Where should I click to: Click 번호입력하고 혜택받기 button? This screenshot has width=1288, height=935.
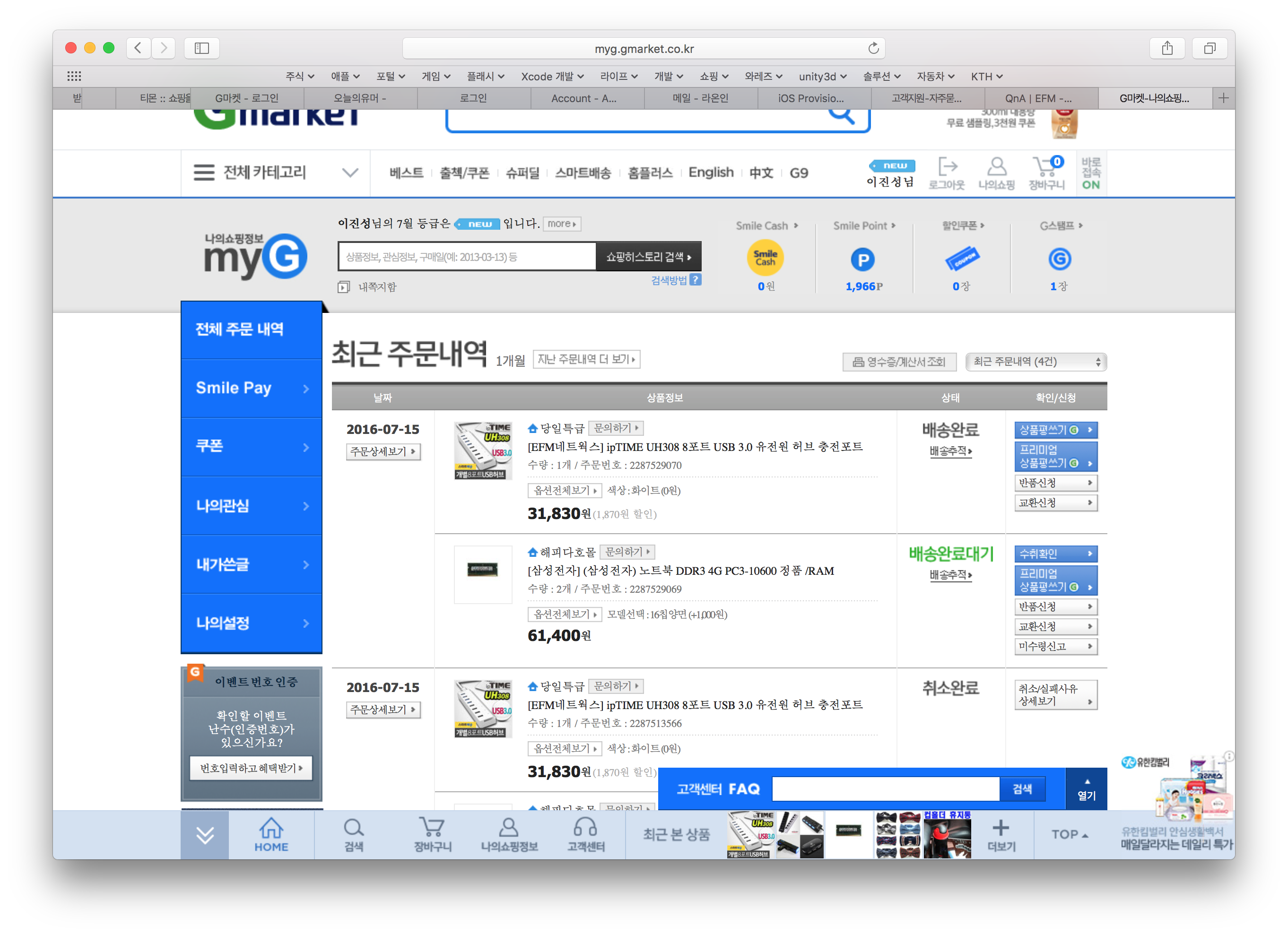[x=251, y=768]
